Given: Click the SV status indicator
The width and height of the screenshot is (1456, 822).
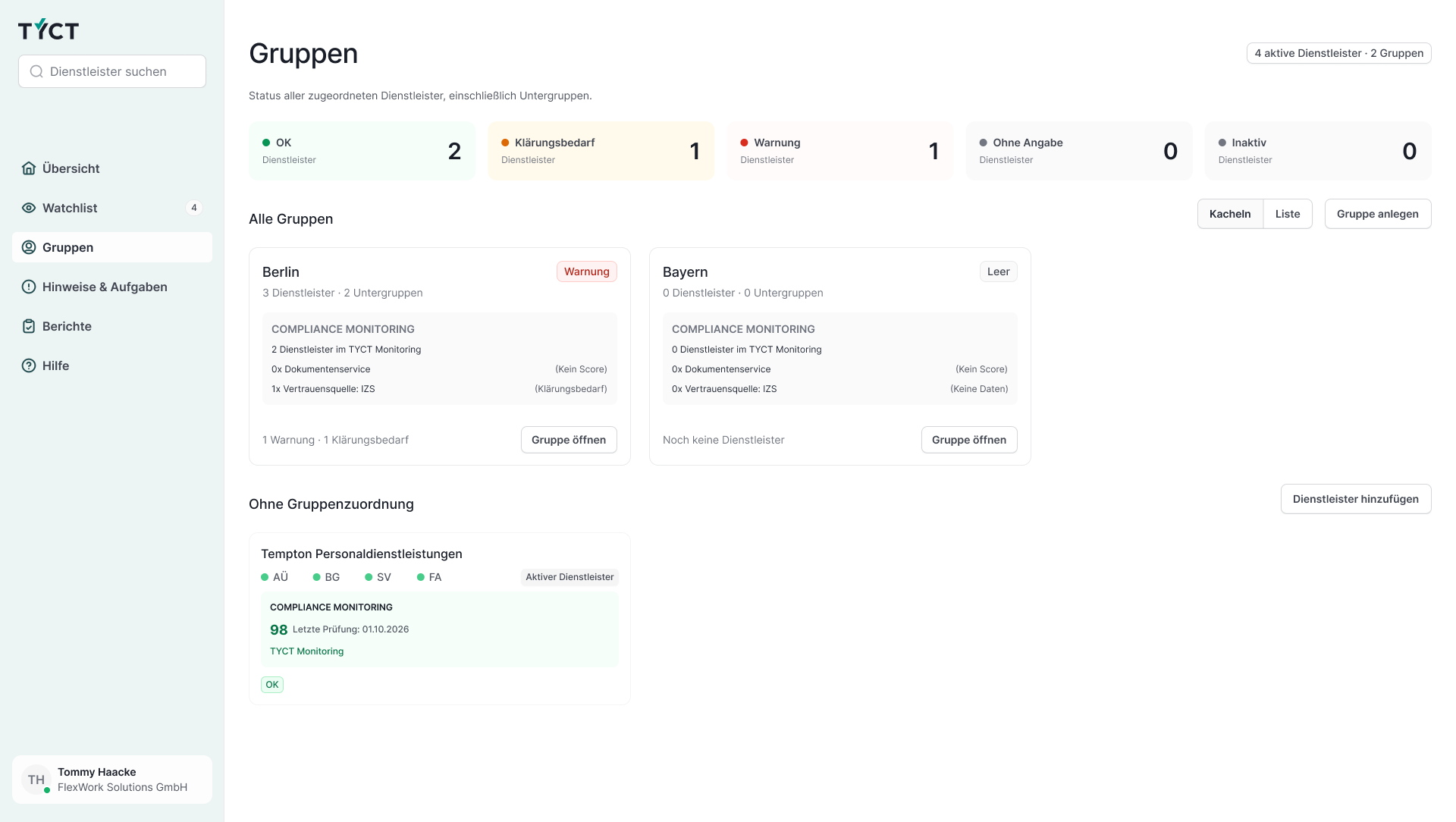Looking at the screenshot, I should (x=378, y=577).
